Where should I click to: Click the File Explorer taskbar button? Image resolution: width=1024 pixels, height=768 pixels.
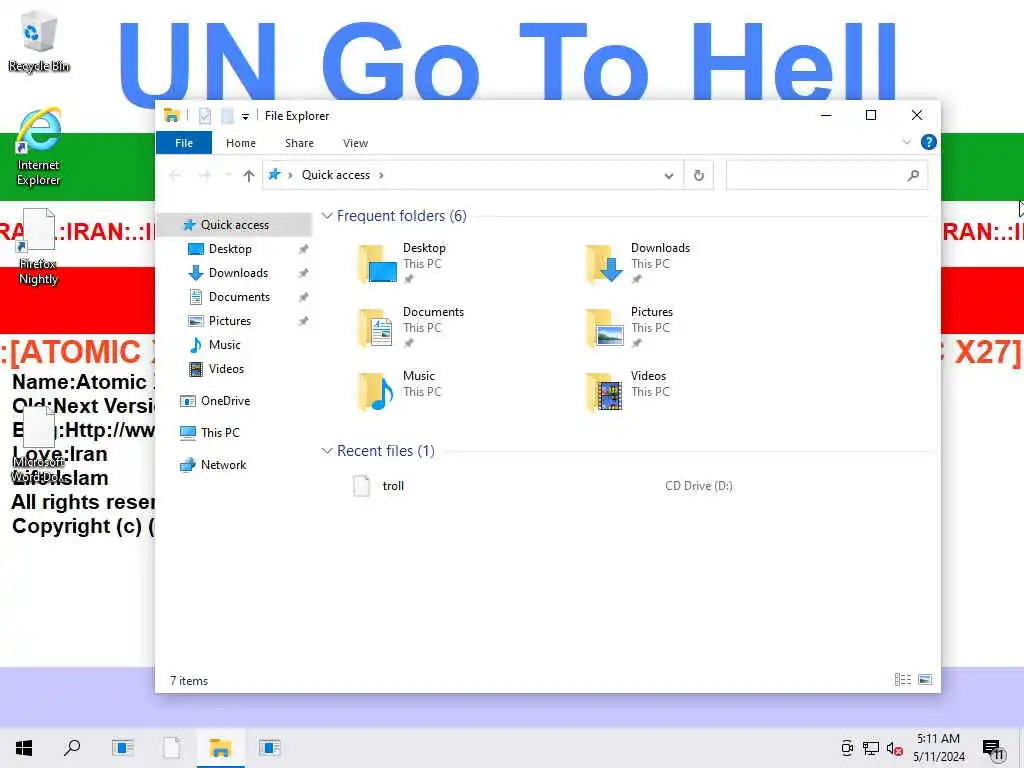[220, 748]
